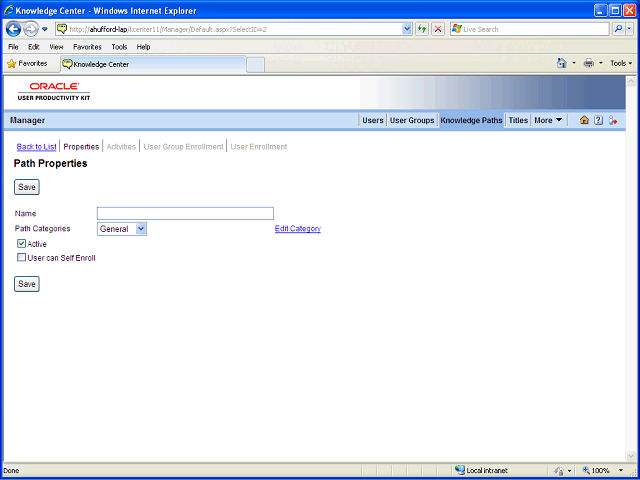Screen dimensions: 640x480
Task: Go to the Titles section
Action: pyautogui.click(x=518, y=120)
